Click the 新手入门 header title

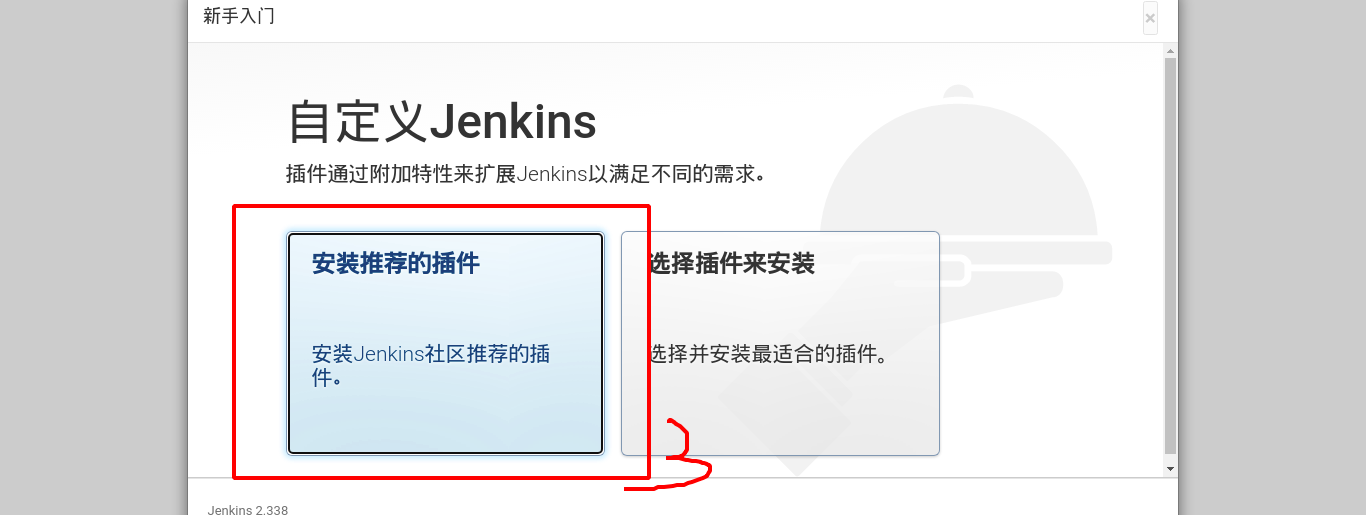(239, 17)
